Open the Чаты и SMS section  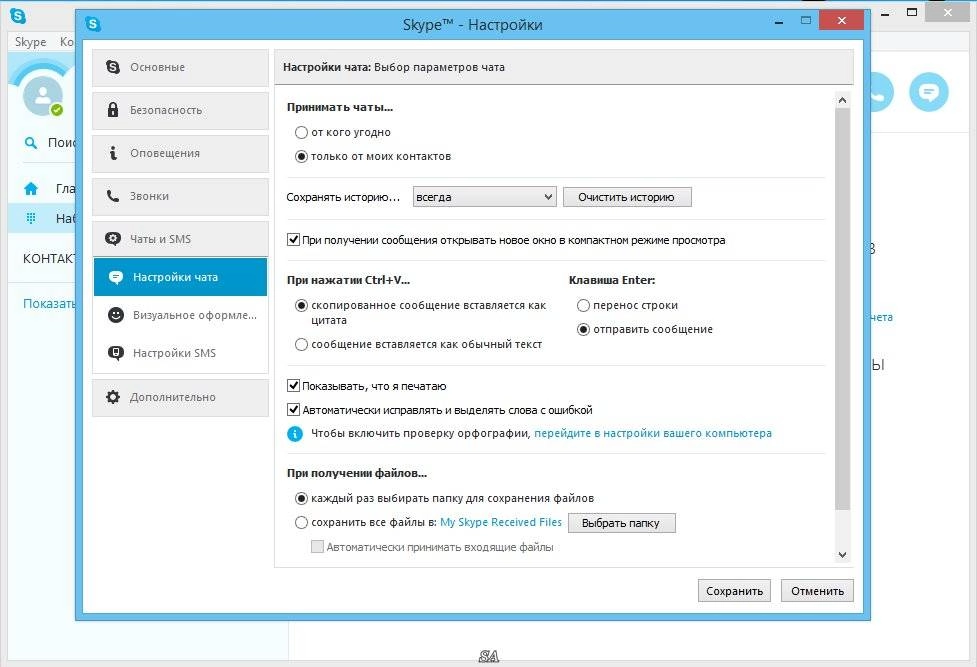coord(180,239)
